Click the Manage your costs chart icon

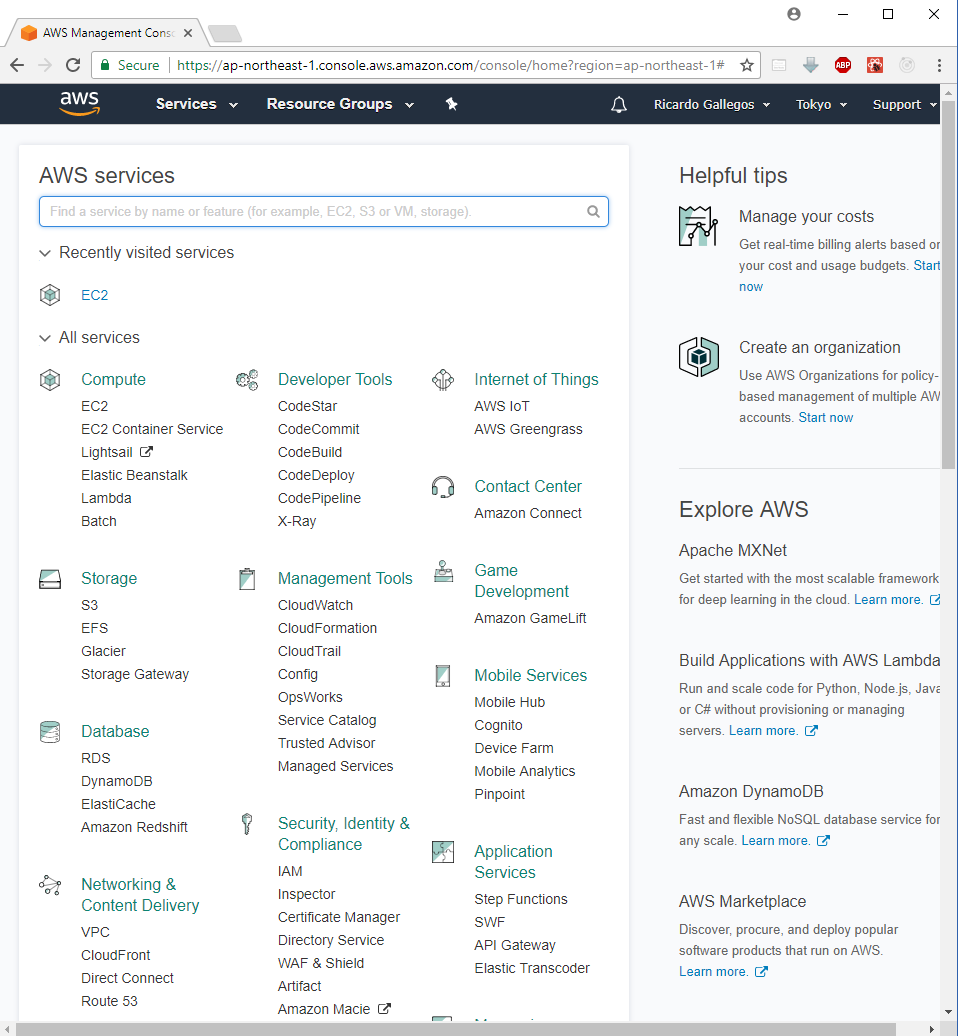coord(698,226)
